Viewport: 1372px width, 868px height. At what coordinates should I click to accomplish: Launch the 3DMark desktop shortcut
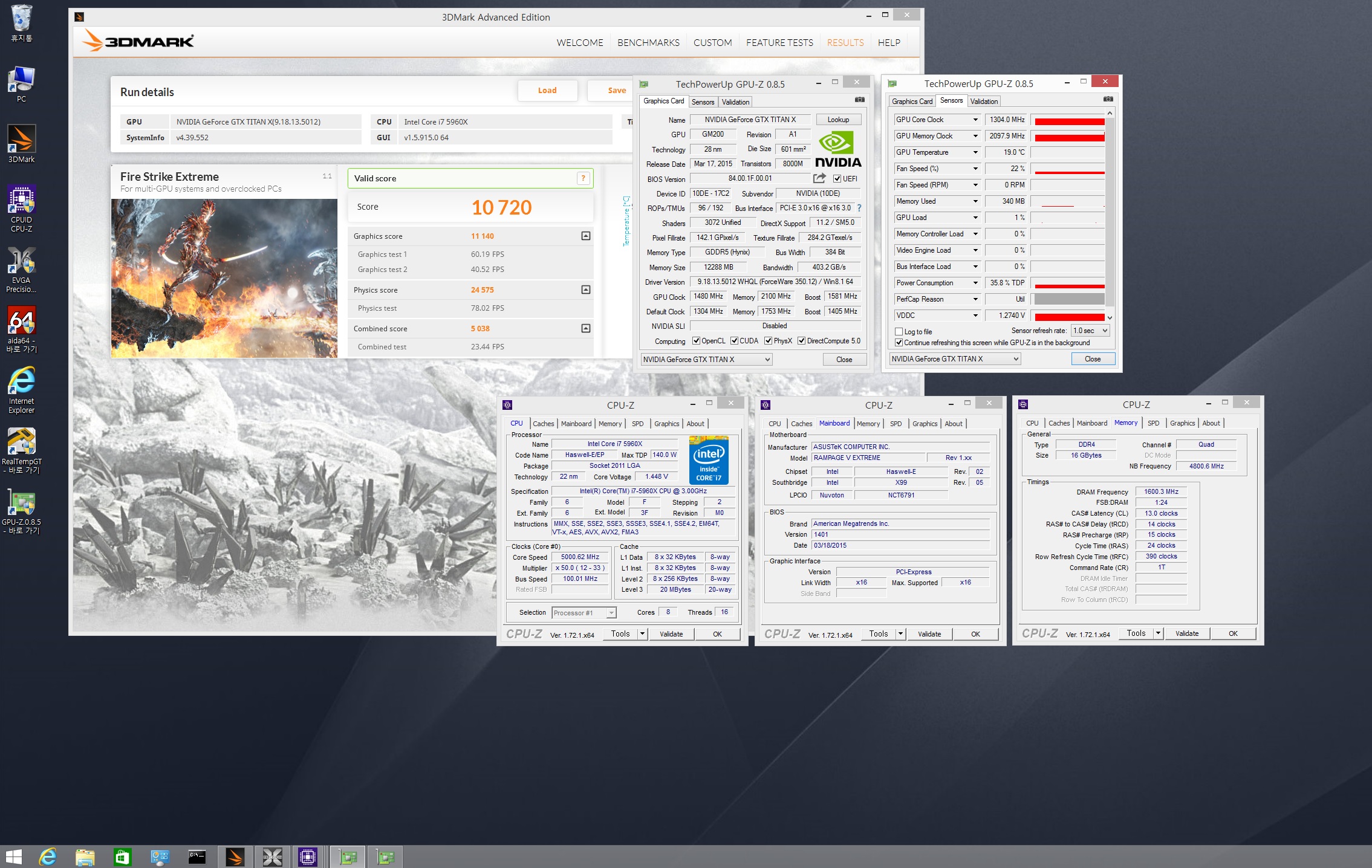tap(21, 144)
